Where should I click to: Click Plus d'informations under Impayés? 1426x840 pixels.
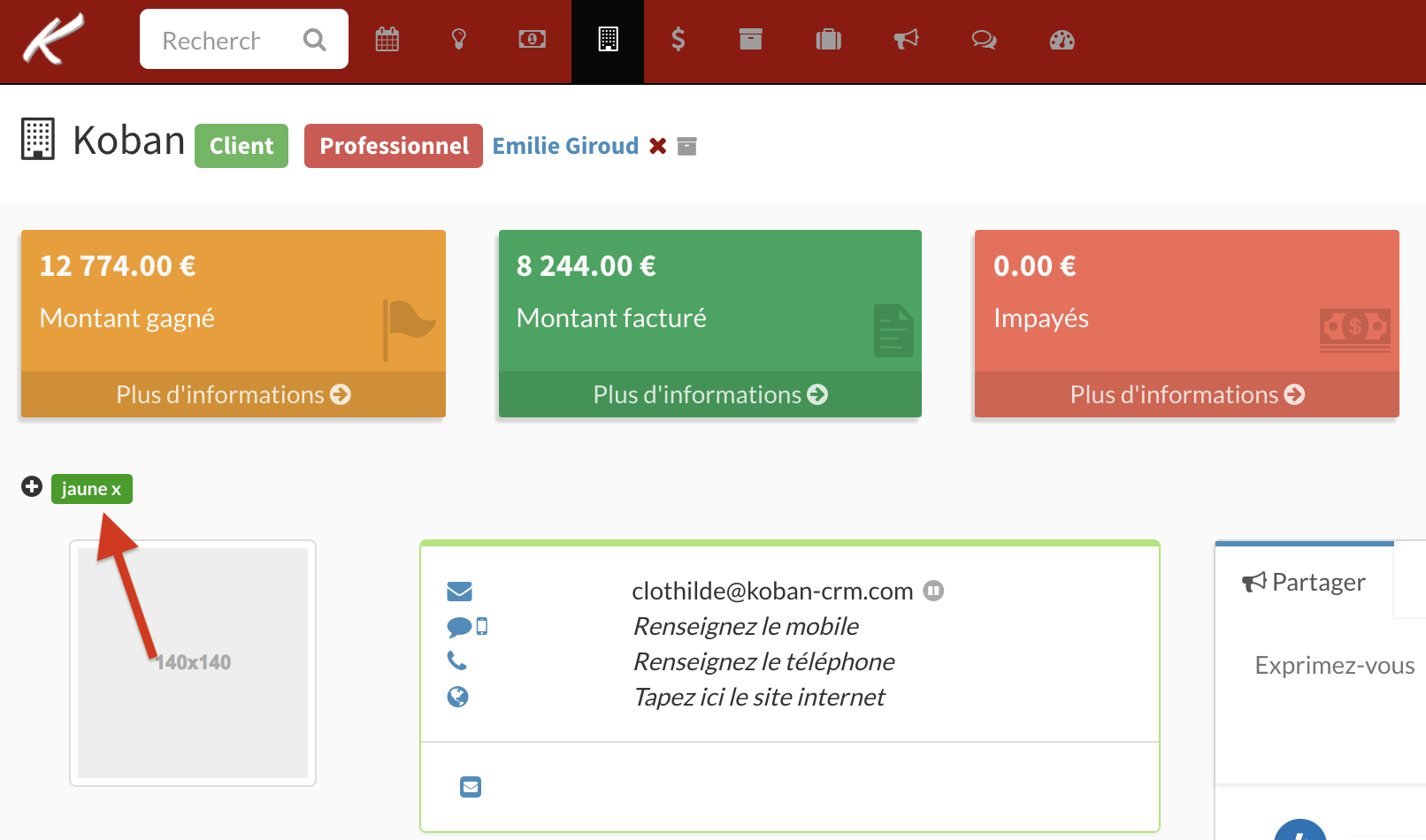[x=1187, y=394]
